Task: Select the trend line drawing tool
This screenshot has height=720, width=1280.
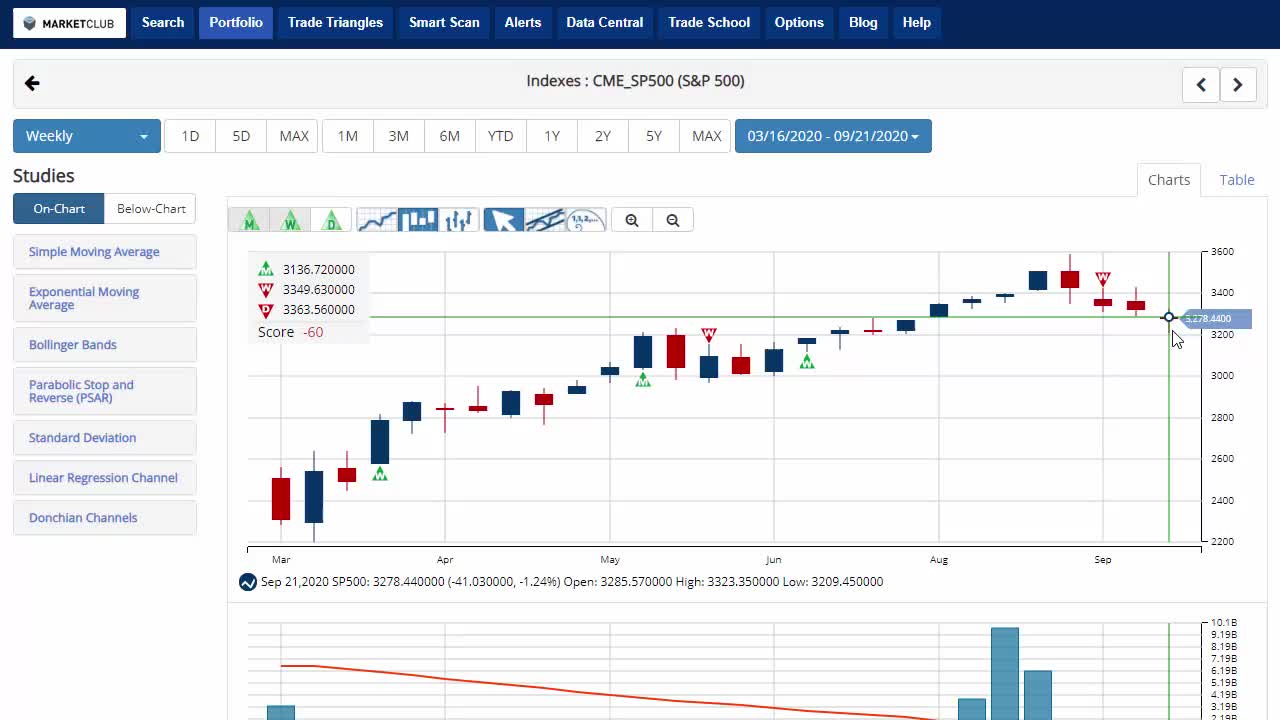Action: [545, 220]
